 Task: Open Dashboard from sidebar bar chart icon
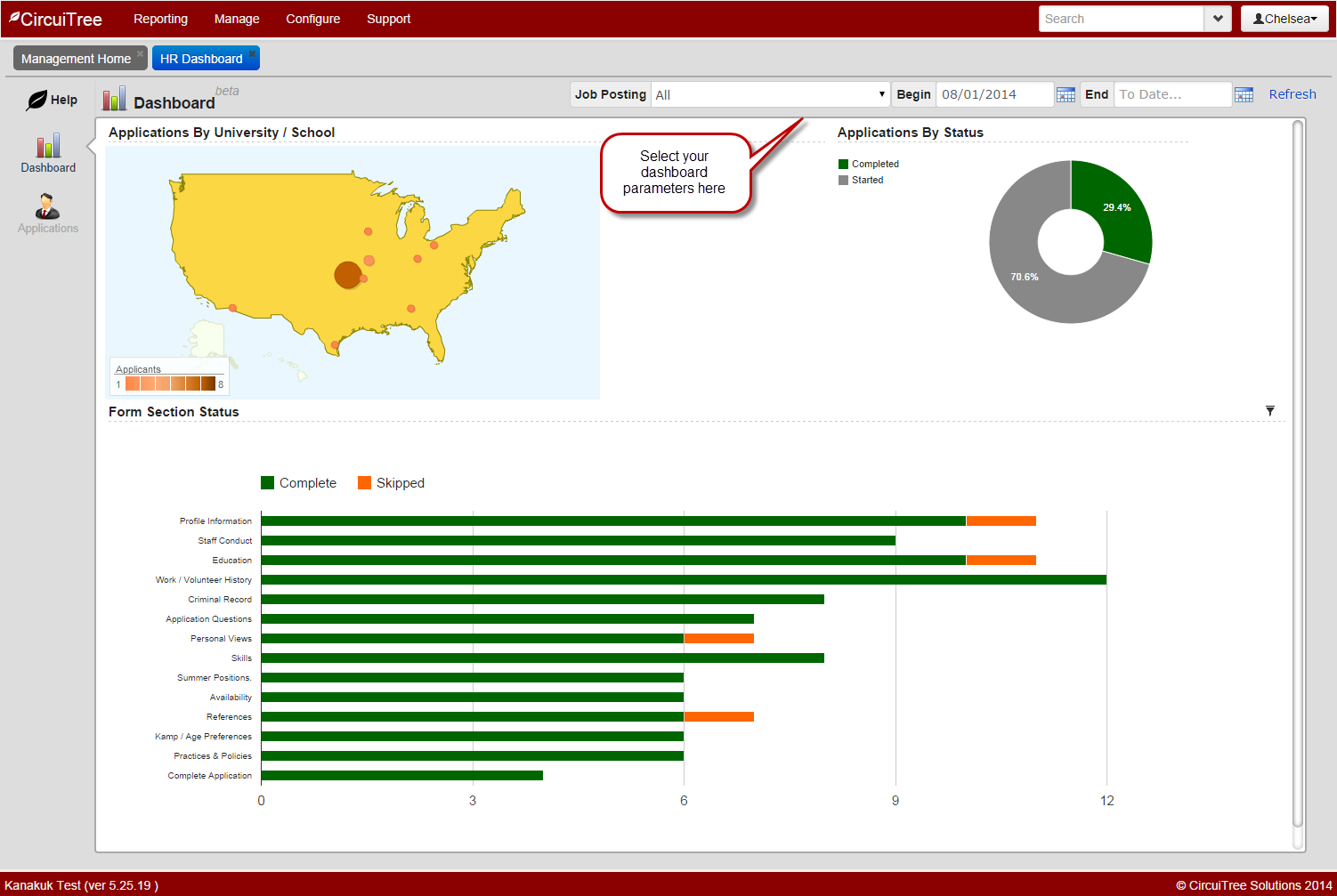(48, 146)
